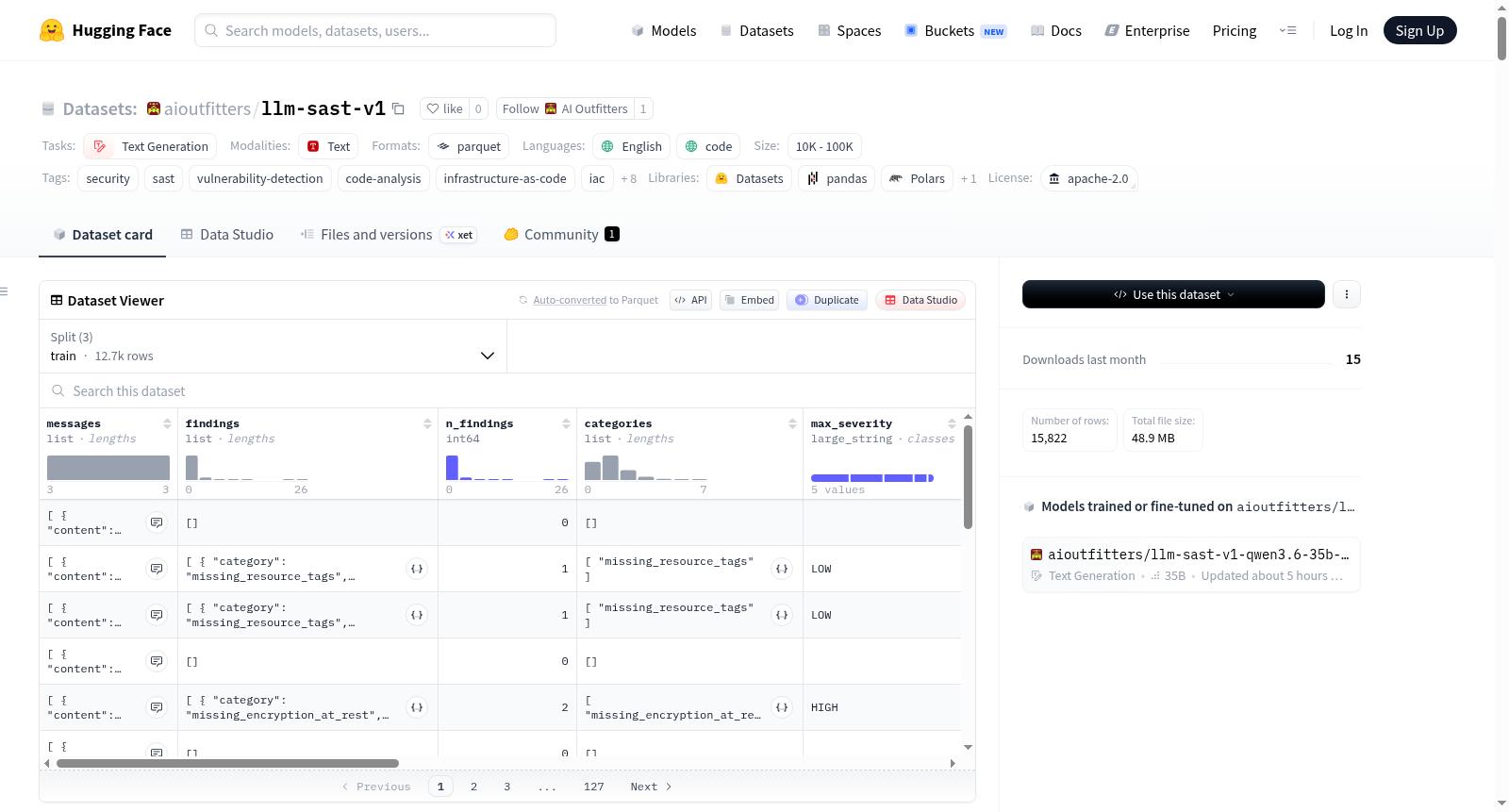
Task: Sort by the max_severity column
Action: tap(952, 423)
